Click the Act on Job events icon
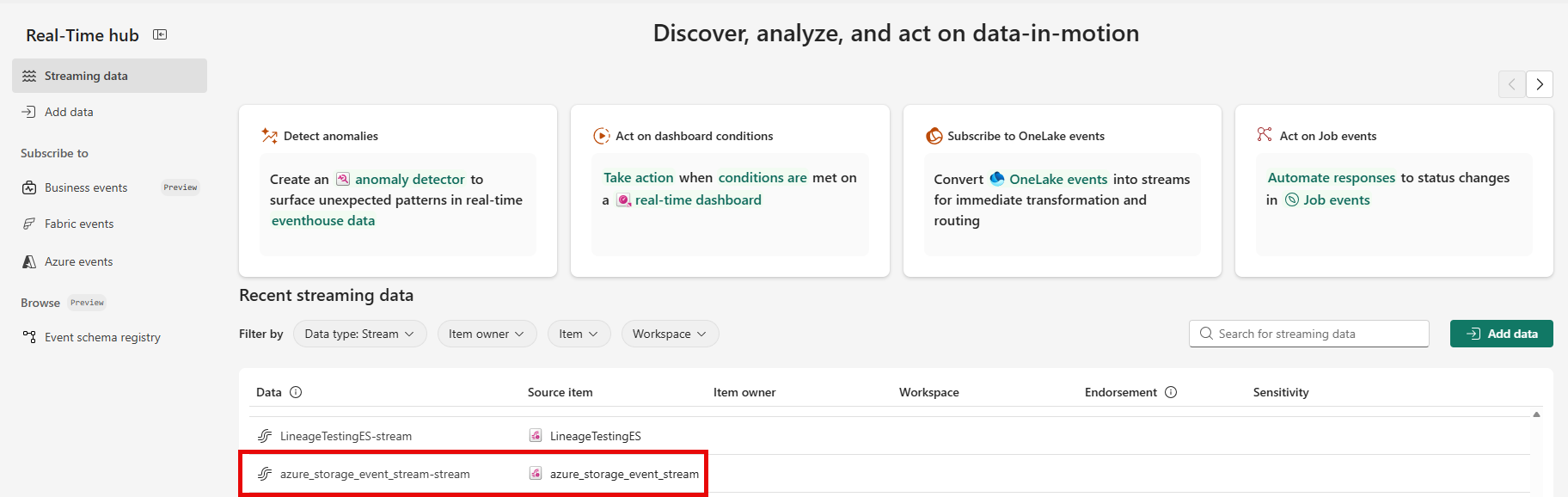Image resolution: width=1568 pixels, height=497 pixels. click(1265, 135)
